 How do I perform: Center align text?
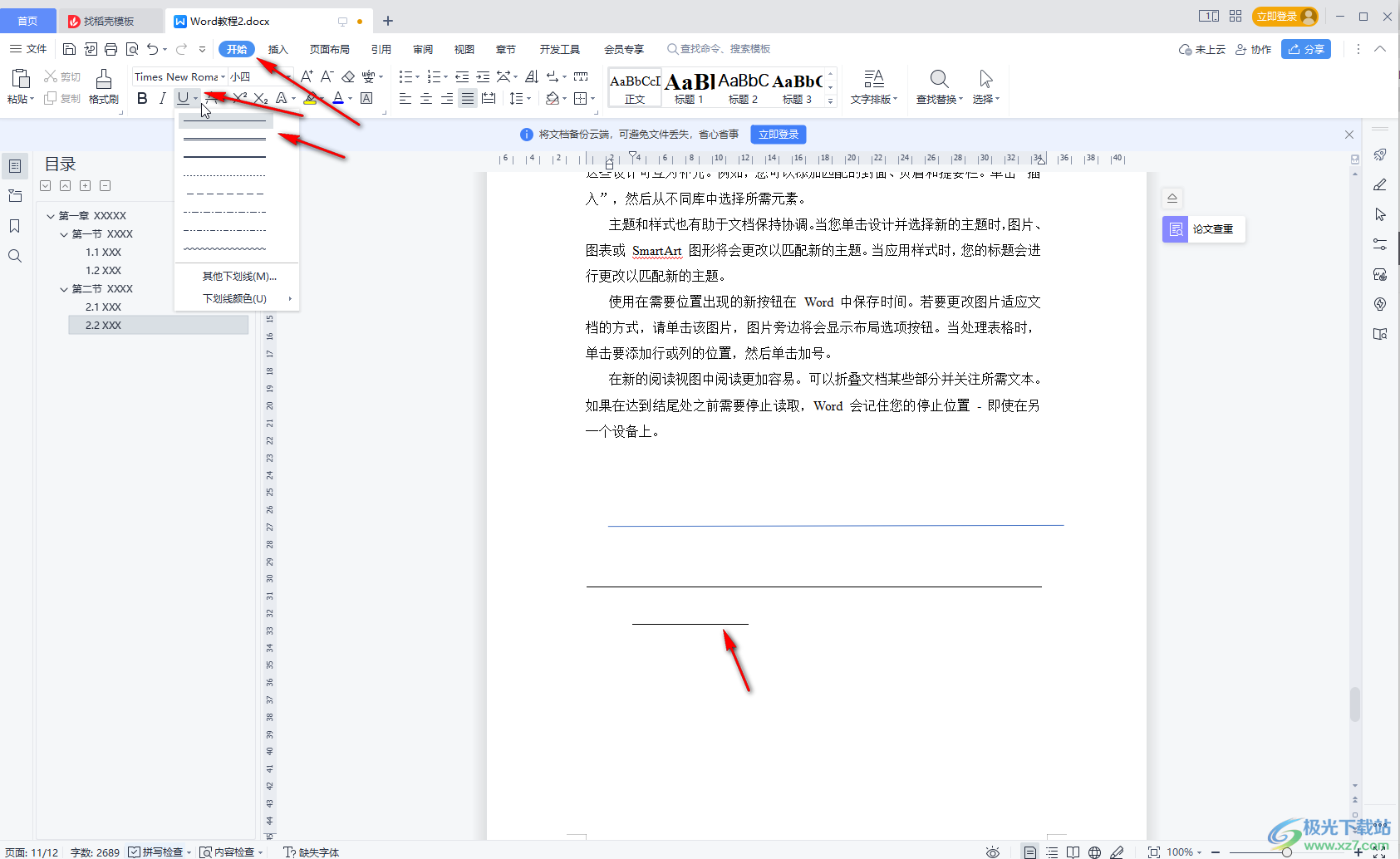pyautogui.click(x=426, y=98)
